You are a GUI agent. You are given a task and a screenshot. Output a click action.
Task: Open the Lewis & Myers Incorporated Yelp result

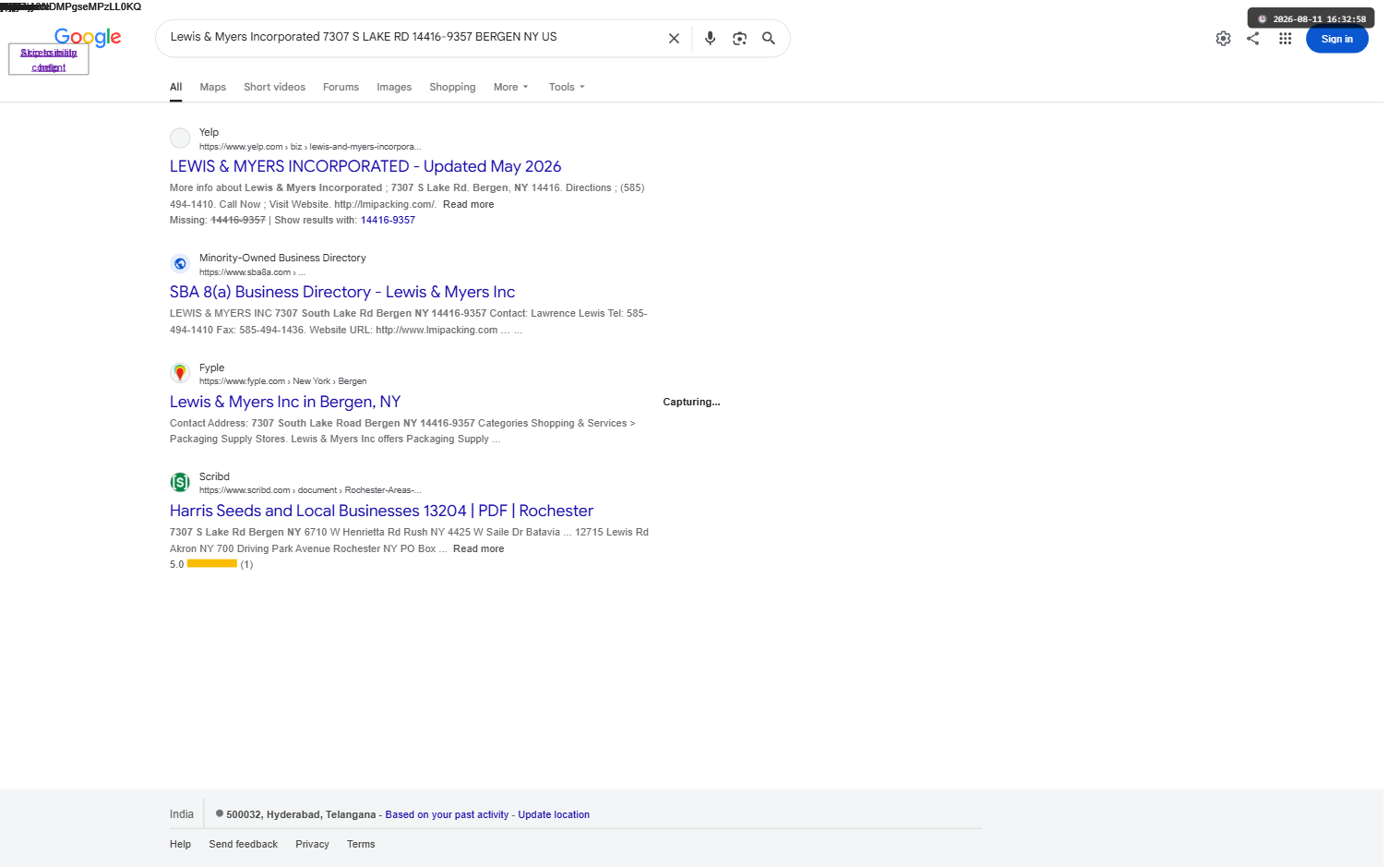pyautogui.click(x=365, y=166)
